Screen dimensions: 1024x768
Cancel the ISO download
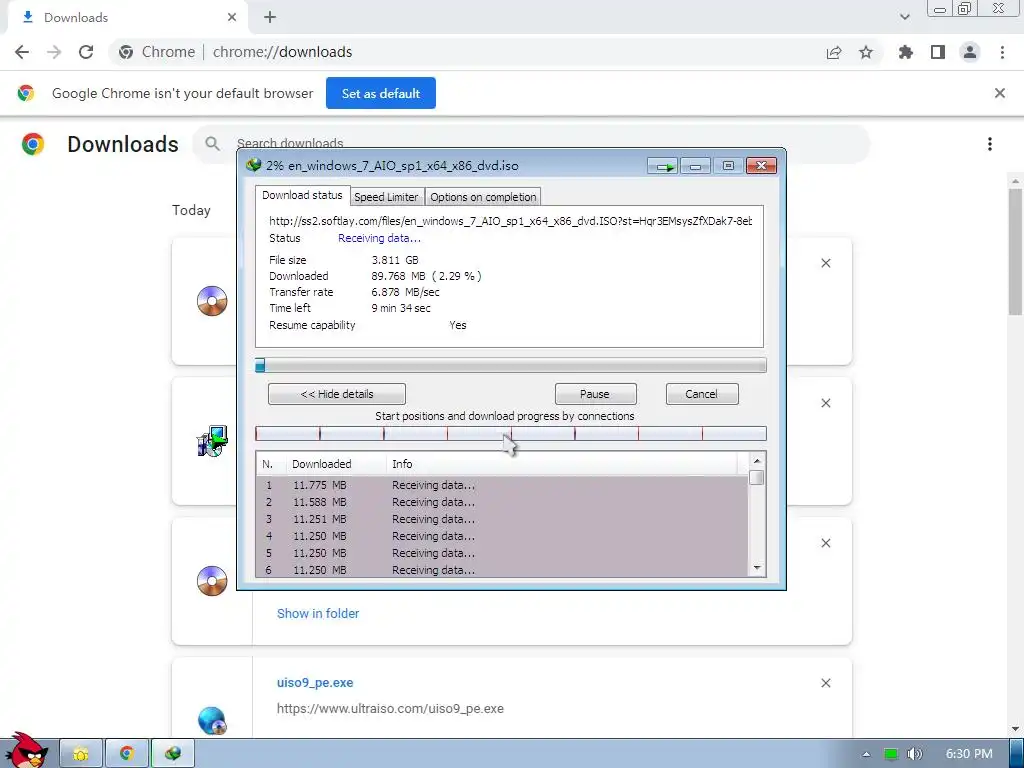tap(701, 394)
